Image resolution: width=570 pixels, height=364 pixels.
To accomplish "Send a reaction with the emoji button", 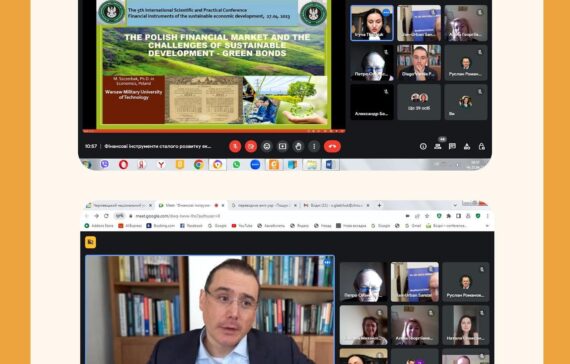I will (x=266, y=146).
